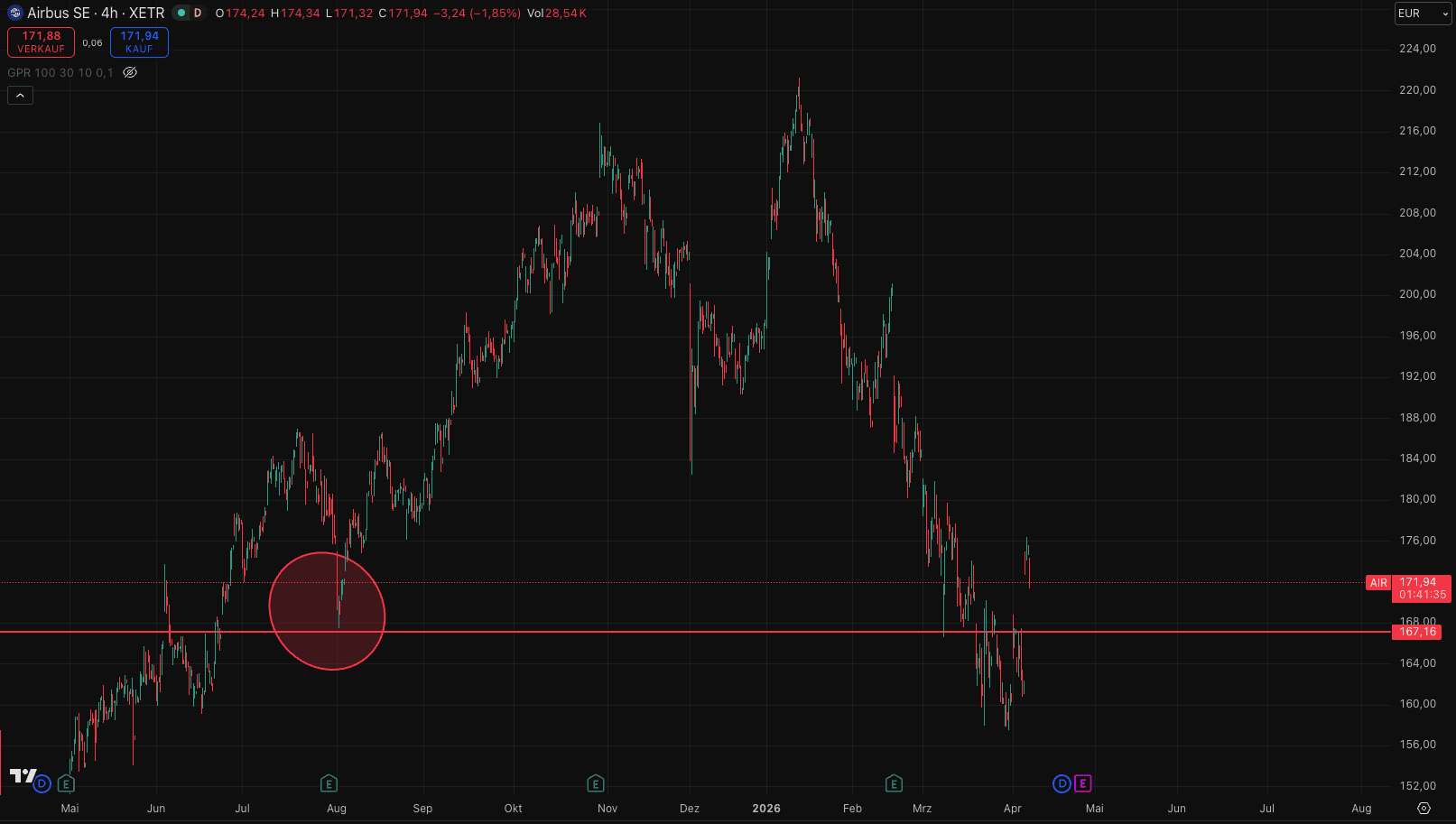Open the earnings marker near November

coord(595,783)
